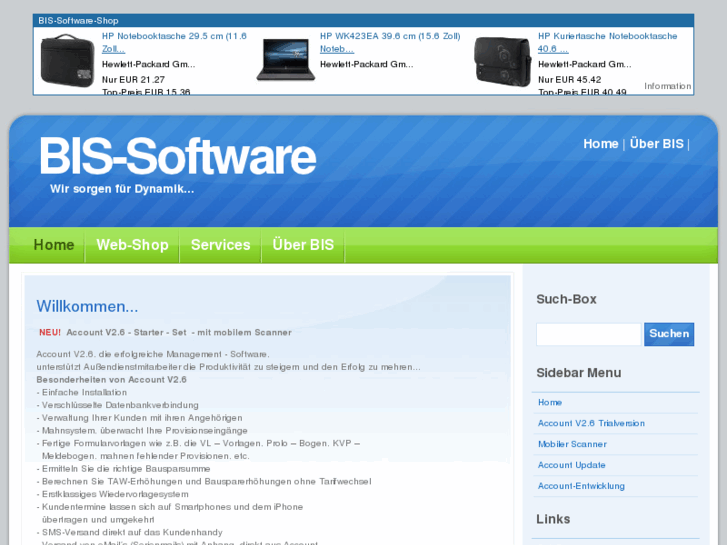Click the 'Besonderheiten von Account V2.6' line
The height and width of the screenshot is (545, 727).
click(x=111, y=380)
